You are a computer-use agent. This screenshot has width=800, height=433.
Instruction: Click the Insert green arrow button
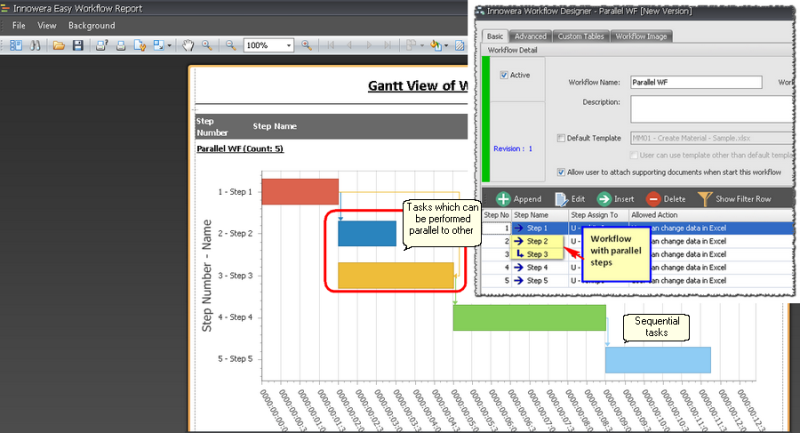[617, 199]
